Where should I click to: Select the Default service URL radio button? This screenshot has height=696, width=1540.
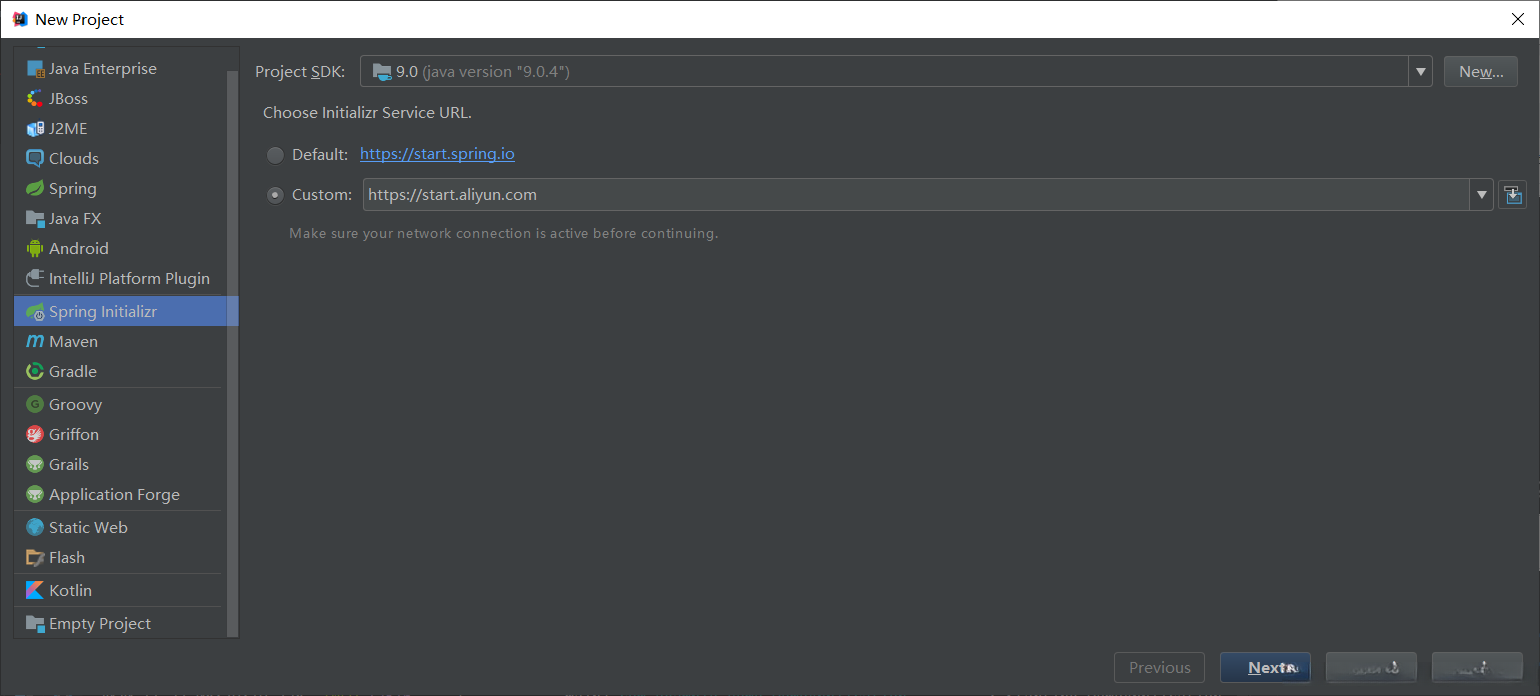tap(275, 155)
